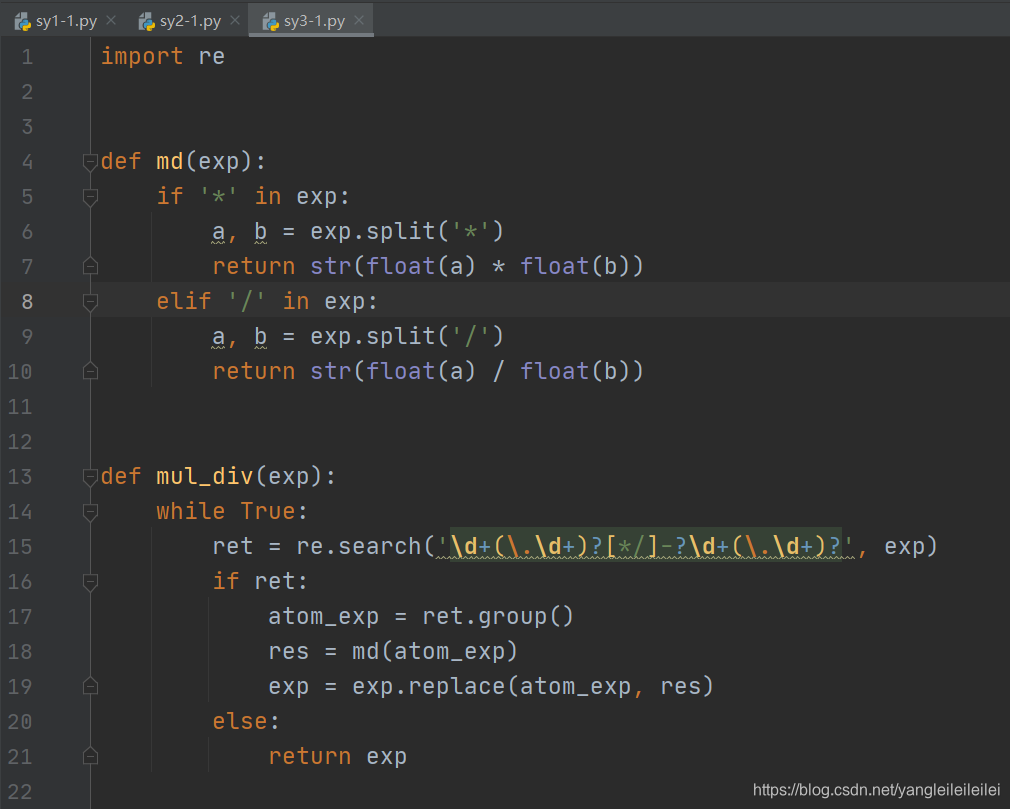Click 'while True:' on line 14
Viewport: 1010px width, 809px height.
click(x=233, y=511)
